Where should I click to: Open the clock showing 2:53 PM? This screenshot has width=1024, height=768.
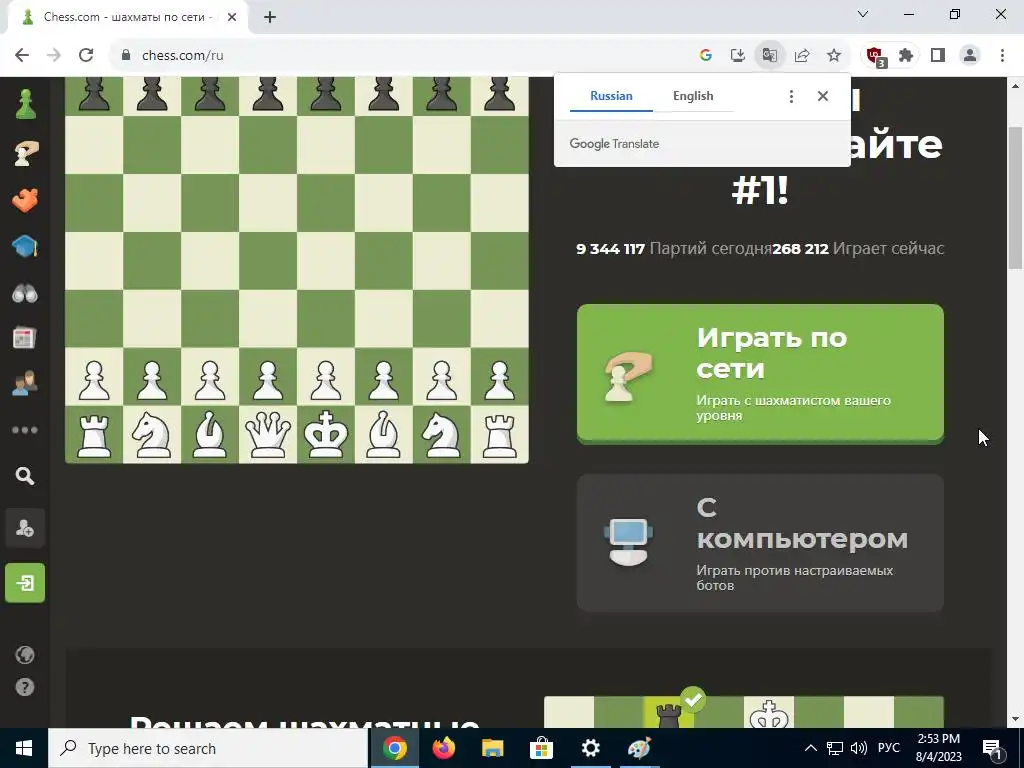coord(938,748)
